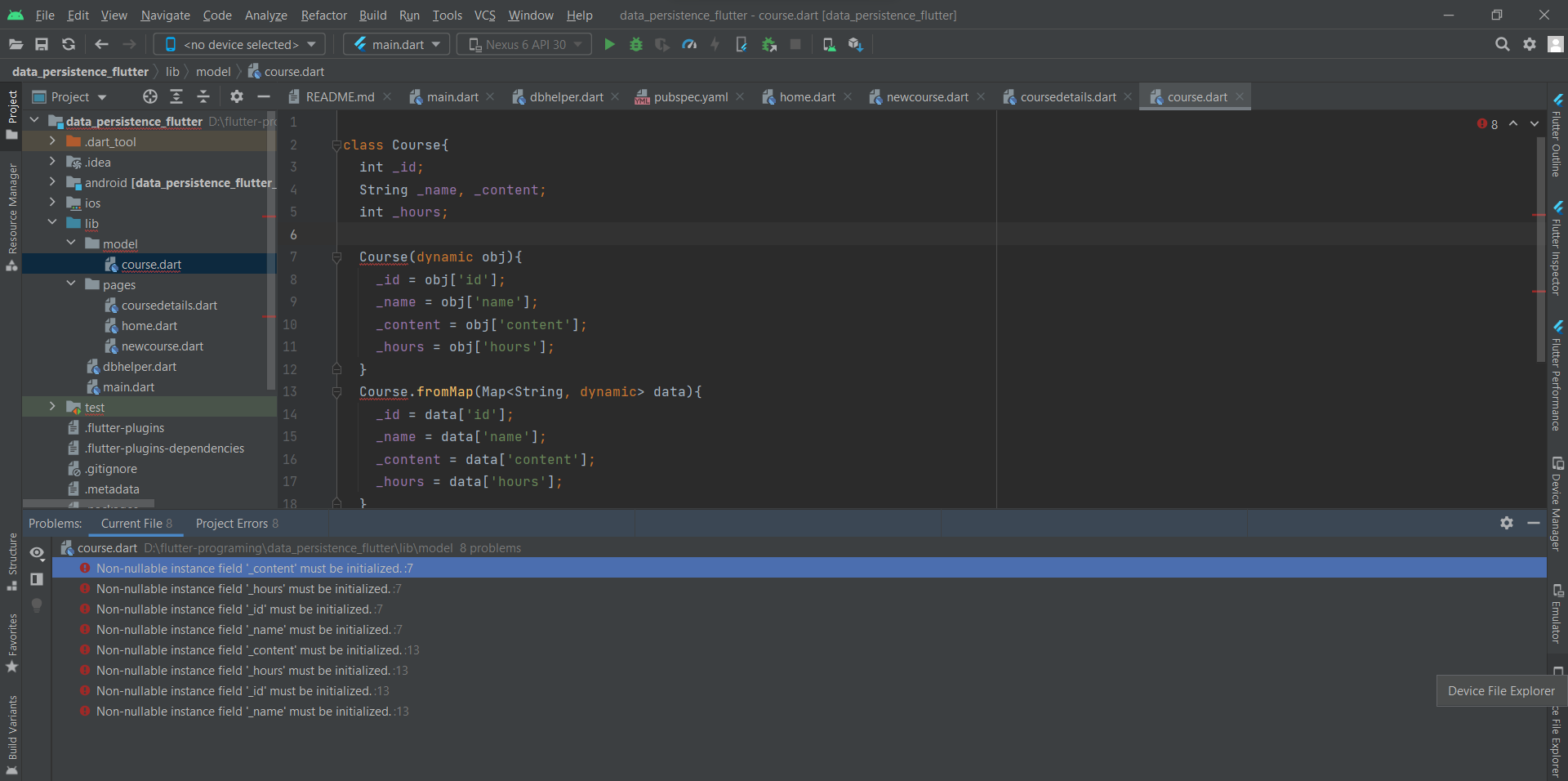The height and width of the screenshot is (781, 1568).
Task: Expand the ios folder
Action: click(52, 203)
